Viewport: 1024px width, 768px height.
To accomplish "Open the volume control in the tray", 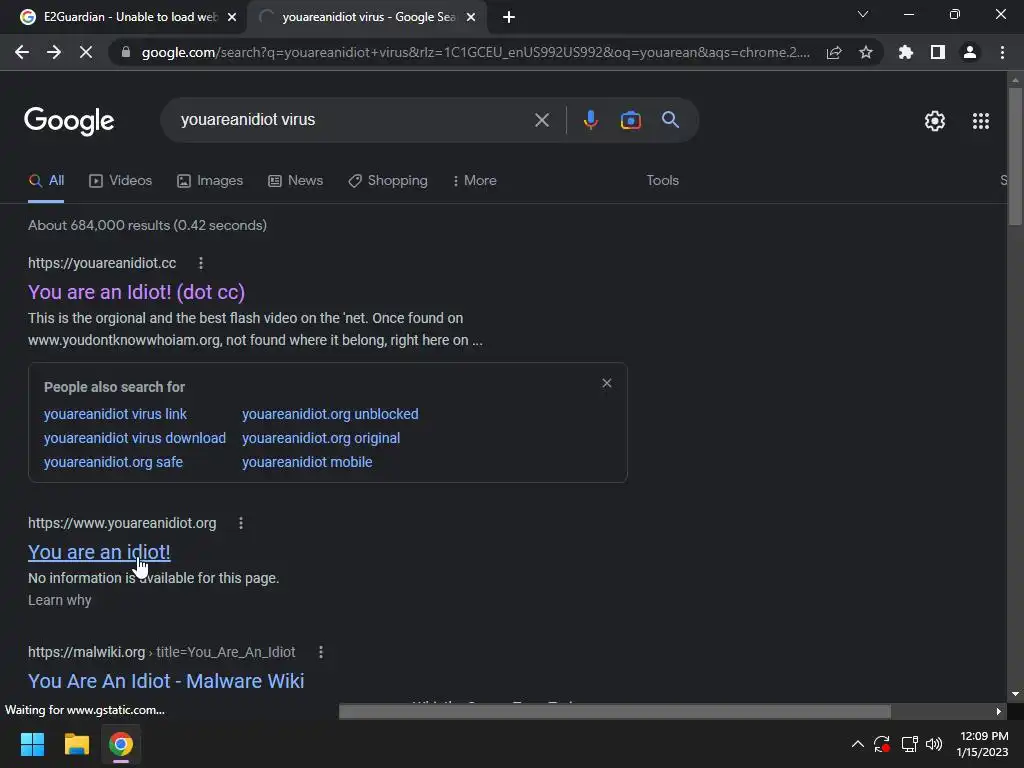I will 934,744.
